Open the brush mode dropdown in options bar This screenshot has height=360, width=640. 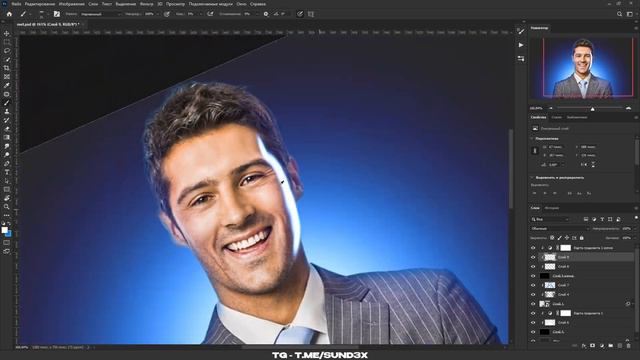pos(101,14)
